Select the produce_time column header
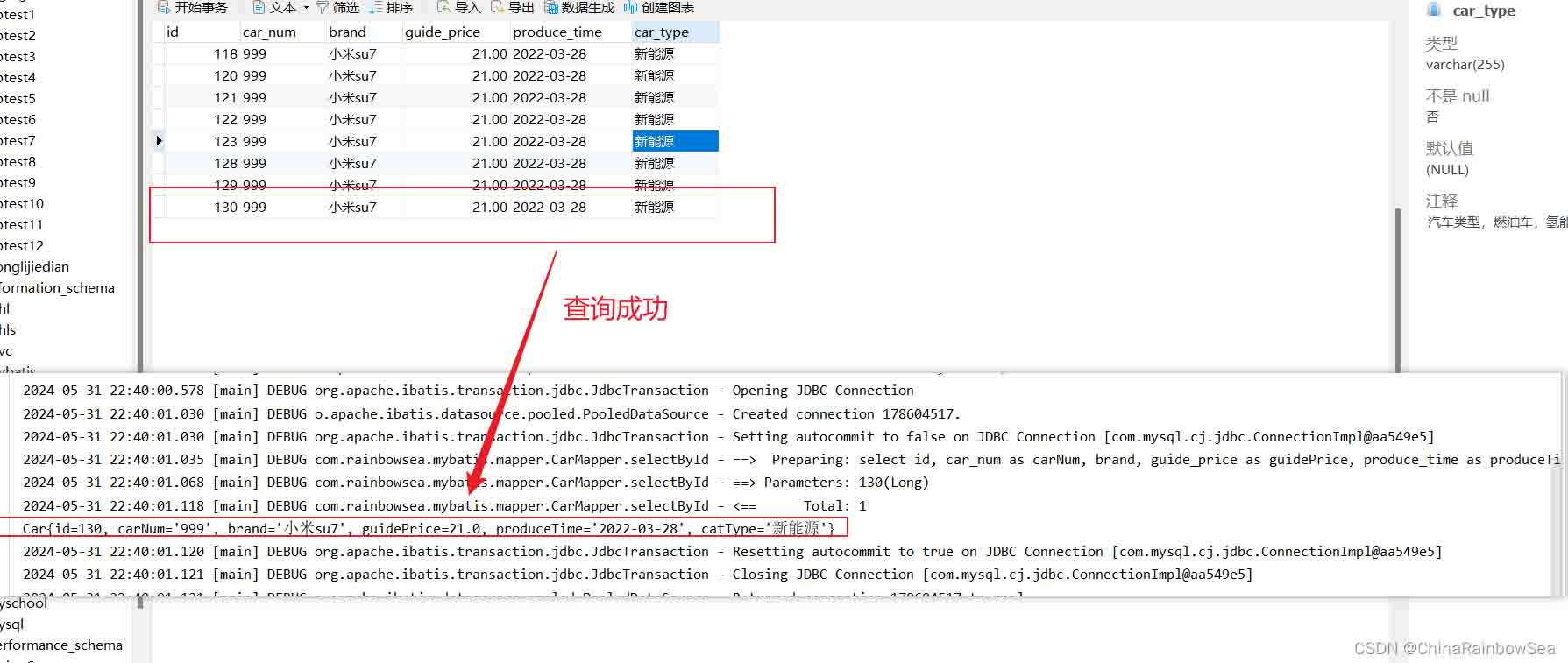 [x=571, y=32]
